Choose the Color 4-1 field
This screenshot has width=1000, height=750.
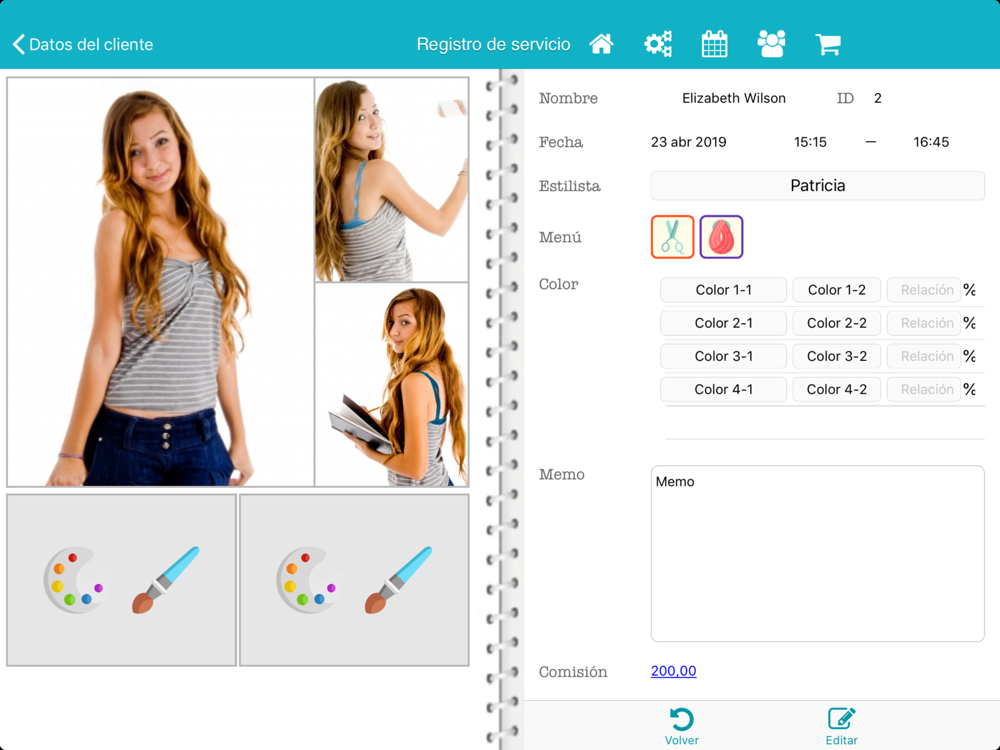(x=723, y=389)
